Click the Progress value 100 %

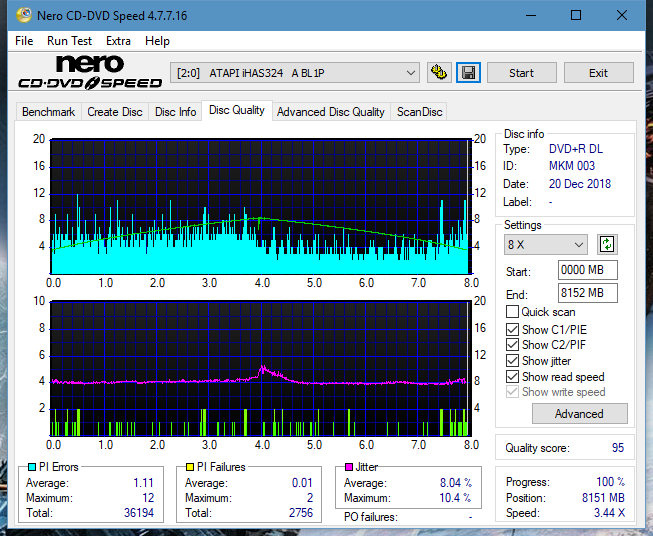click(x=610, y=482)
